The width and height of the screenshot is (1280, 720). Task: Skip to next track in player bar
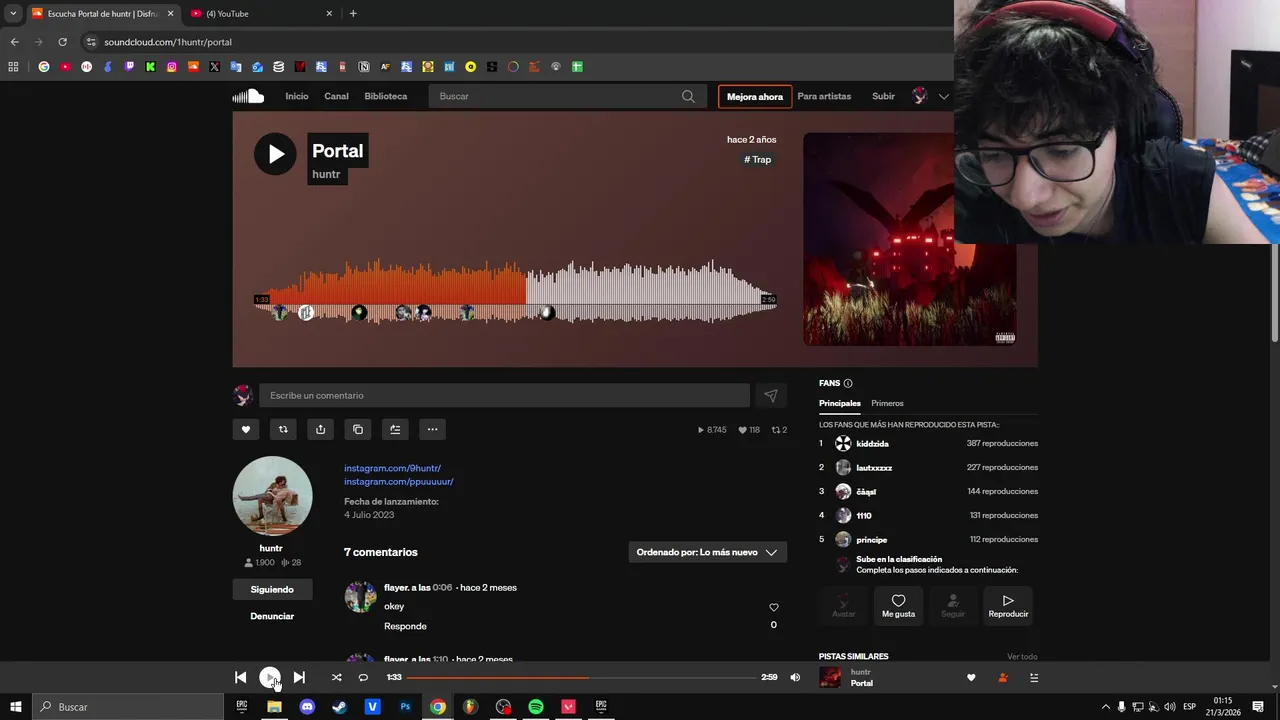click(299, 677)
